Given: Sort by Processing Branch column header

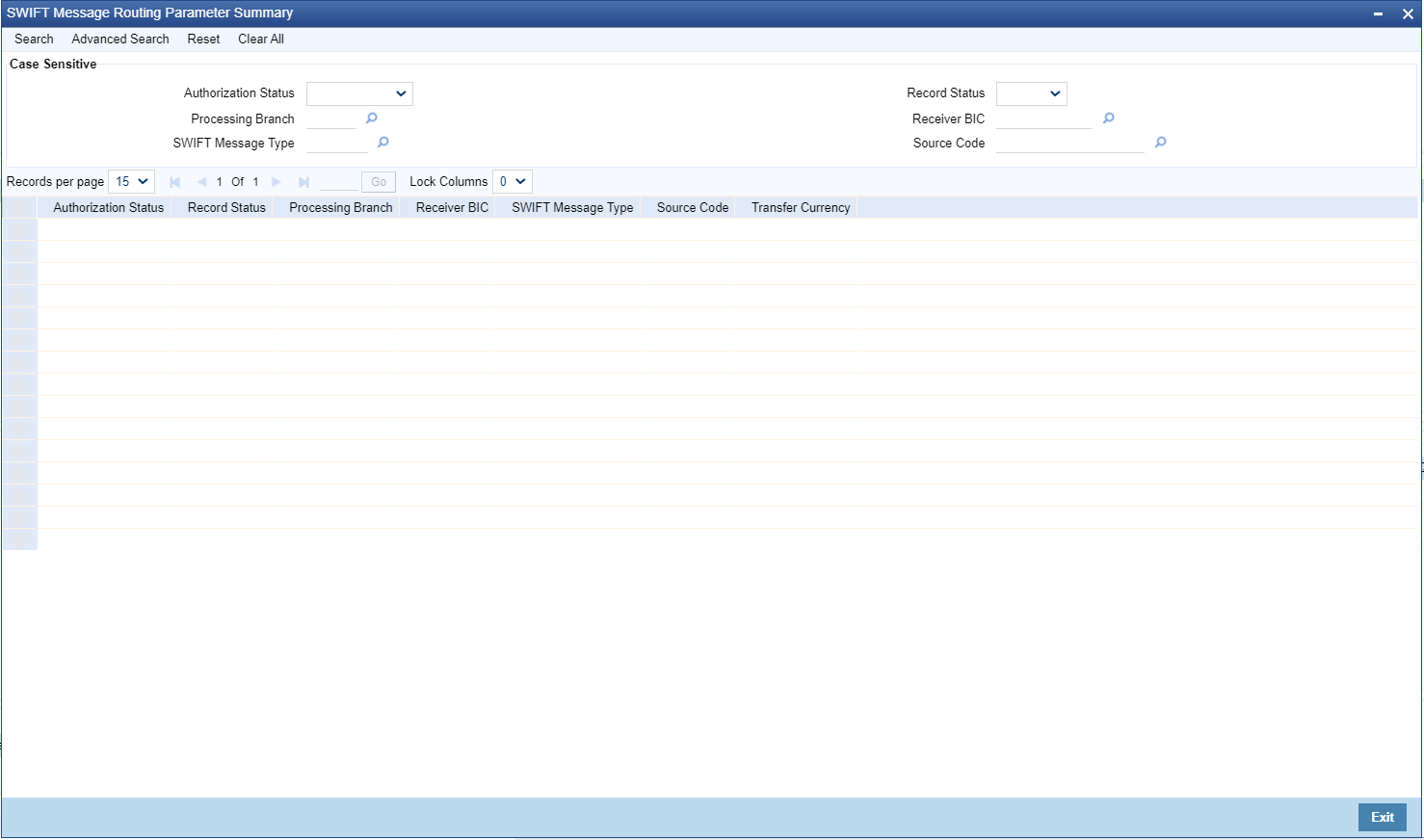Looking at the screenshot, I should [x=341, y=208].
